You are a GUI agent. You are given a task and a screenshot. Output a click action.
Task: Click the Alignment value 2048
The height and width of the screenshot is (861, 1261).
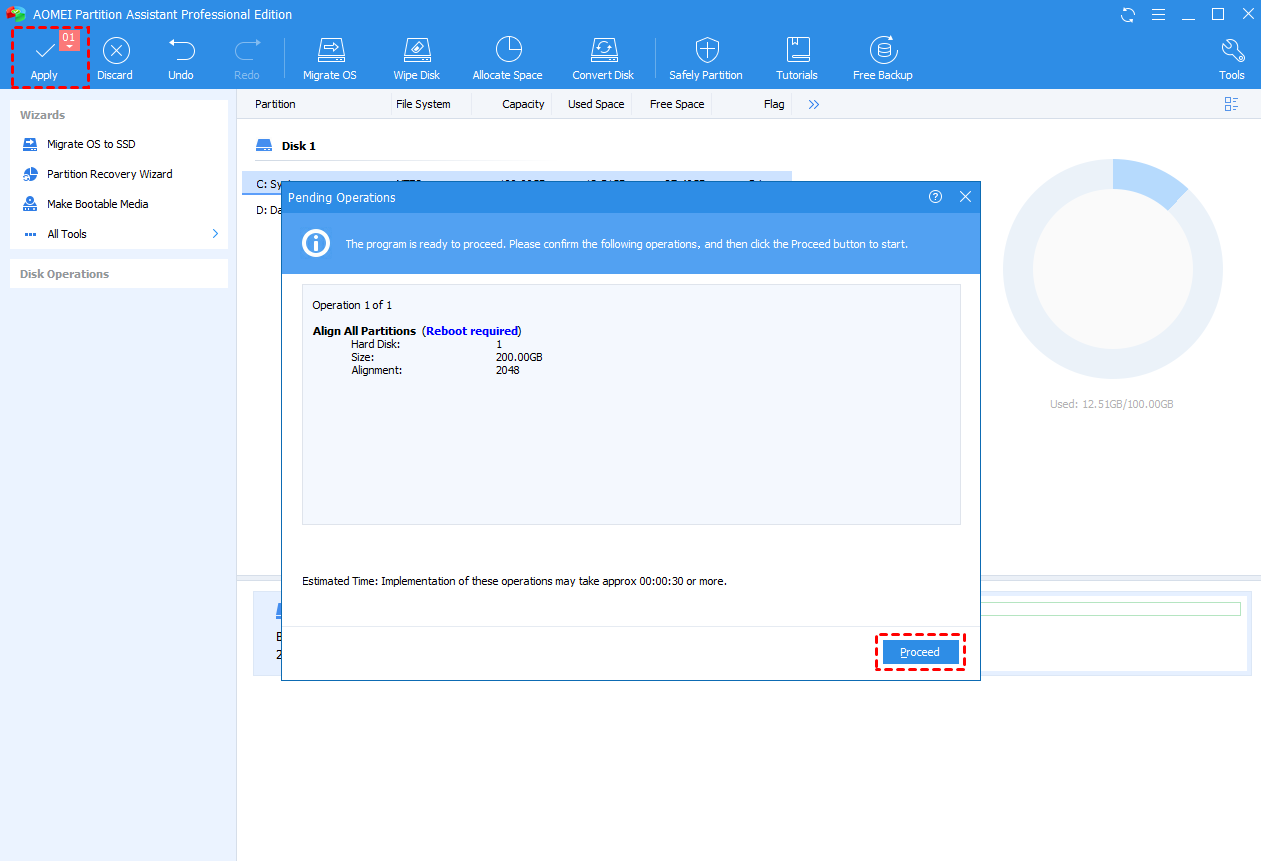pos(507,370)
